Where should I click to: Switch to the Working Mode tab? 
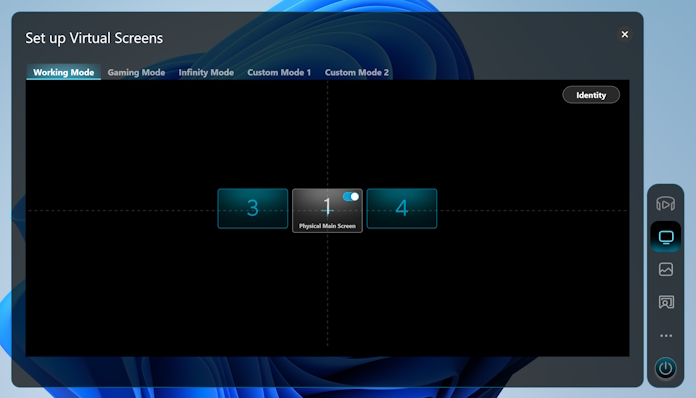(63, 72)
